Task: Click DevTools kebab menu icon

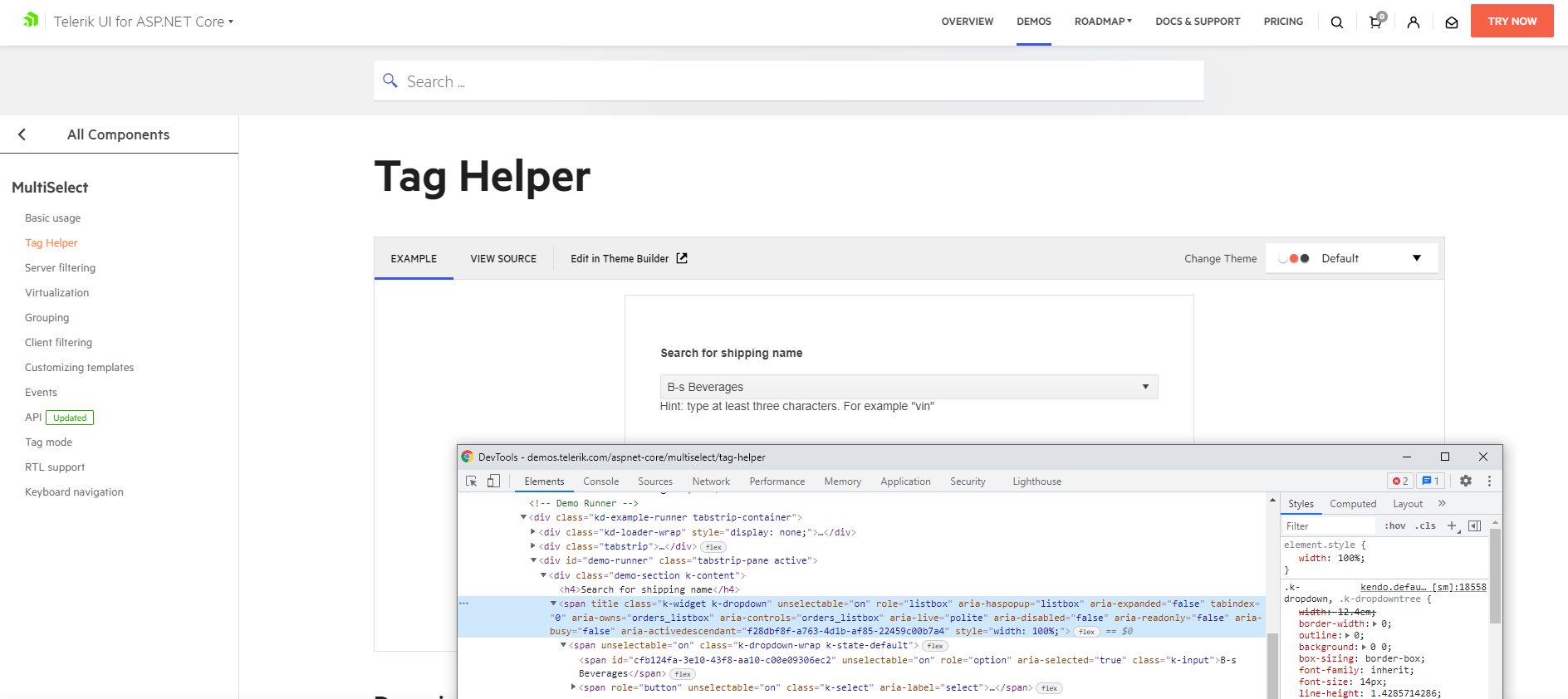Action: coord(1489,481)
